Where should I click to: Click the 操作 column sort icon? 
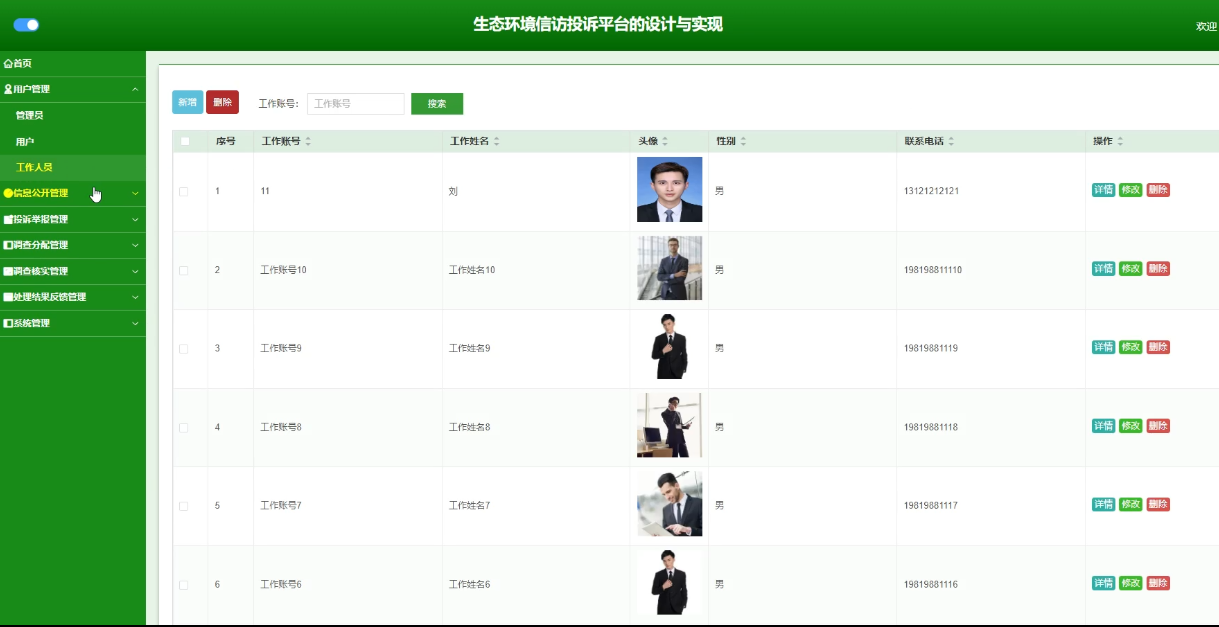point(1120,142)
